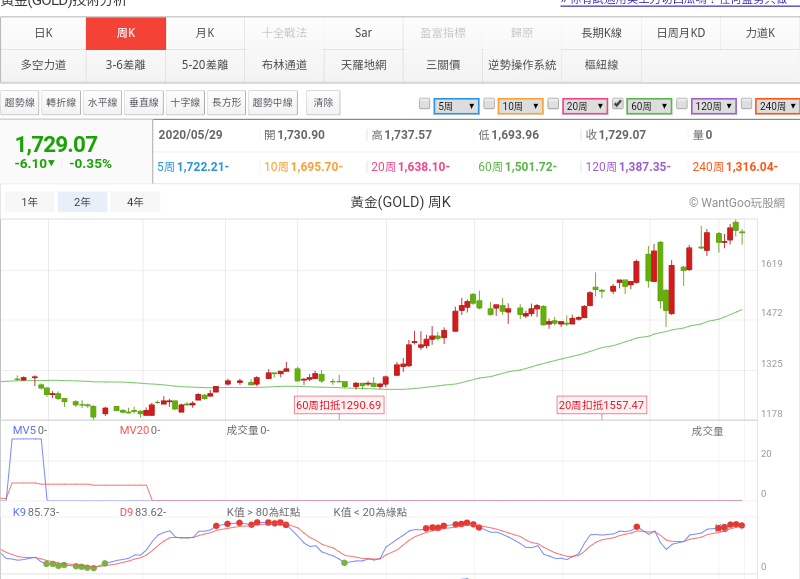Pick the 水平線 horizontal line tool
Screen dimensions: 800x579
[x=102, y=102]
